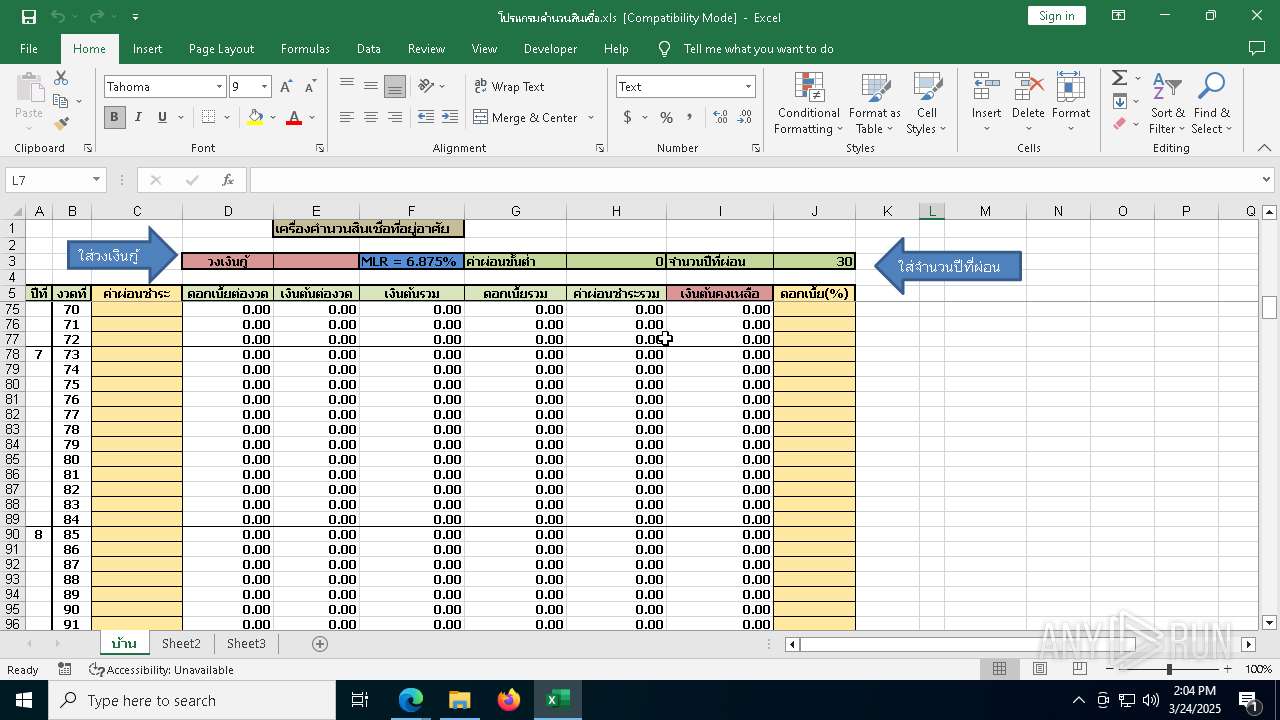Expand the Name Box dropdown

tap(97, 180)
